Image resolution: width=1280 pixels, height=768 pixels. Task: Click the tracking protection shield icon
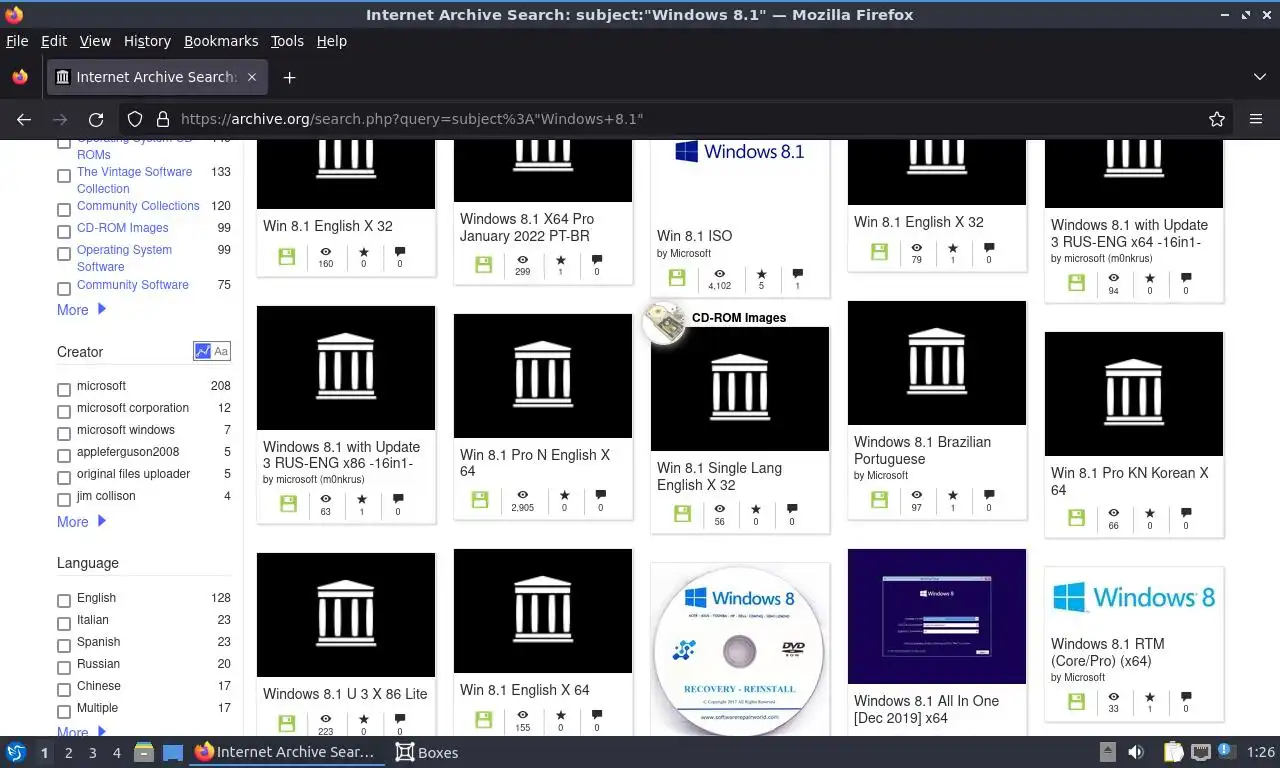135,119
